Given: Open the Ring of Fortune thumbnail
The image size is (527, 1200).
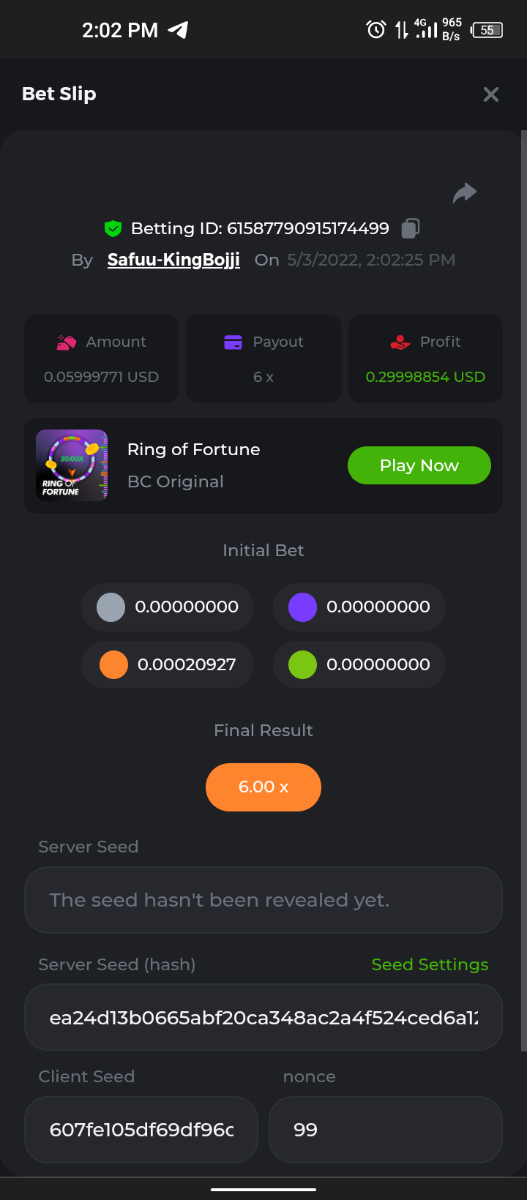Looking at the screenshot, I should click(72, 465).
